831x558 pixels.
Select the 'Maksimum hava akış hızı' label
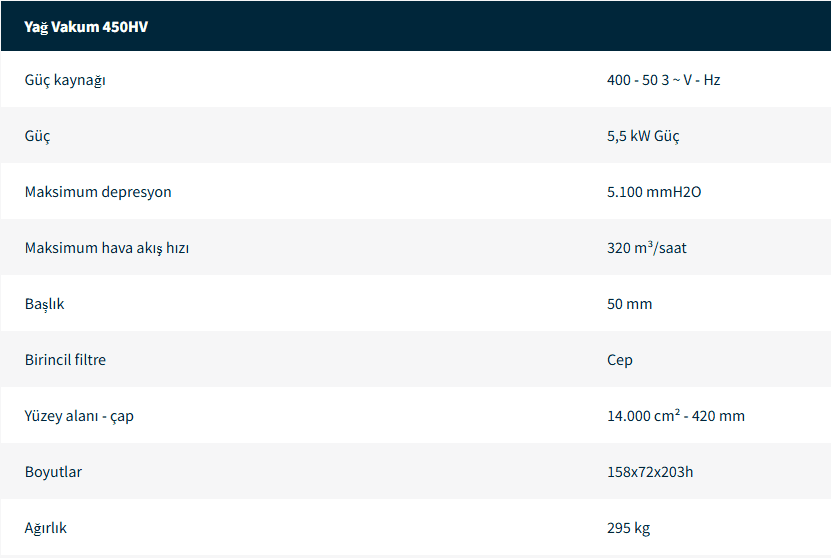[107, 248]
